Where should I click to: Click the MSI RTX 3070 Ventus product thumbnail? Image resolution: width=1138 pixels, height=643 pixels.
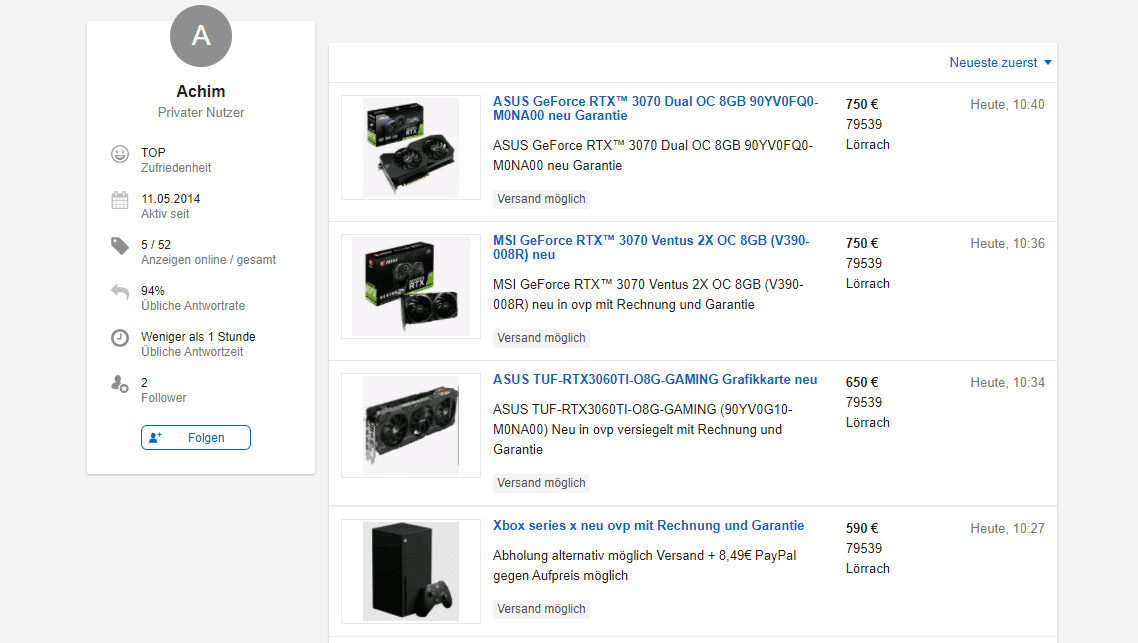coord(411,286)
